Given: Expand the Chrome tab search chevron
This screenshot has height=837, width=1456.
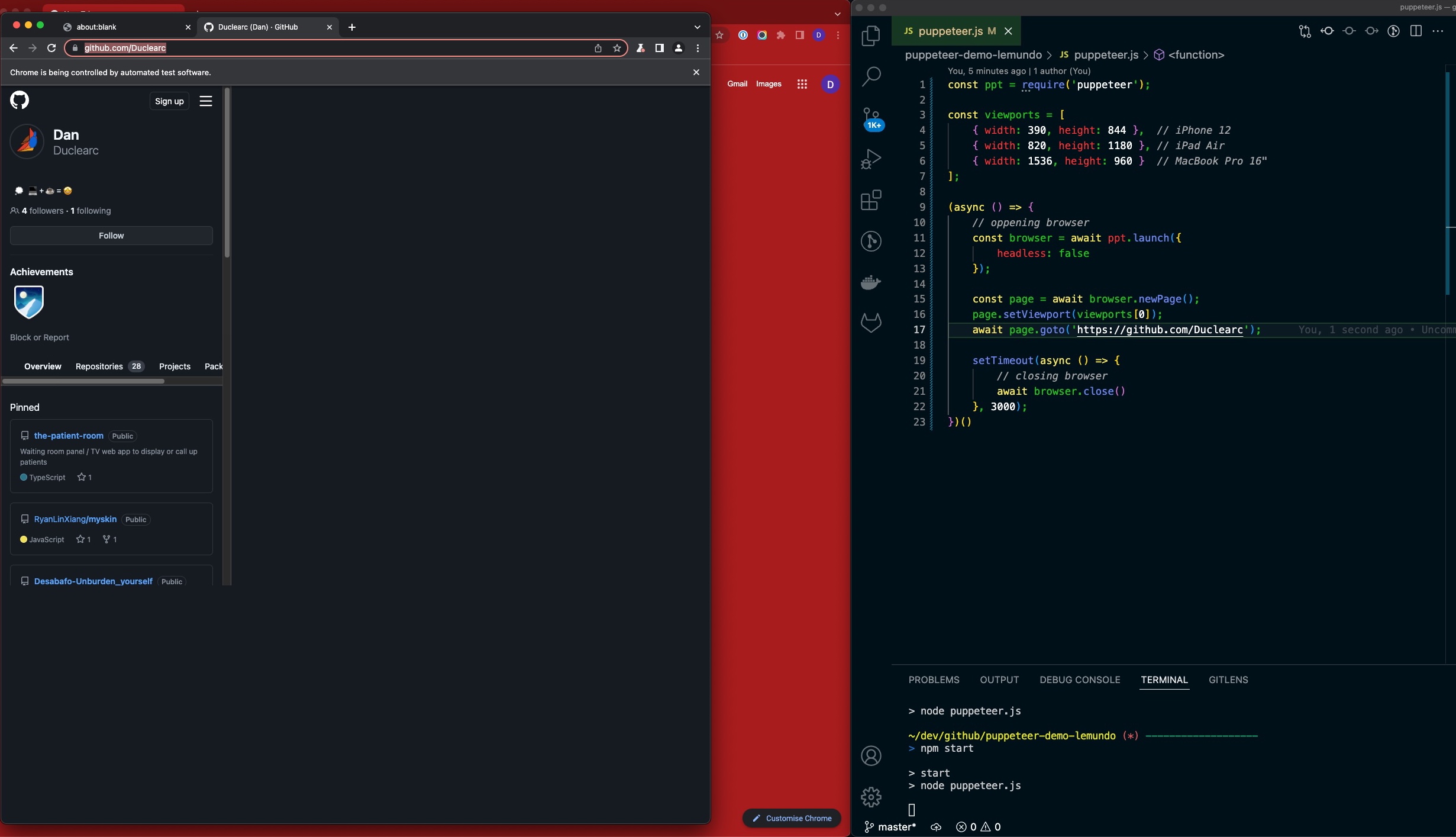Looking at the screenshot, I should (x=698, y=27).
